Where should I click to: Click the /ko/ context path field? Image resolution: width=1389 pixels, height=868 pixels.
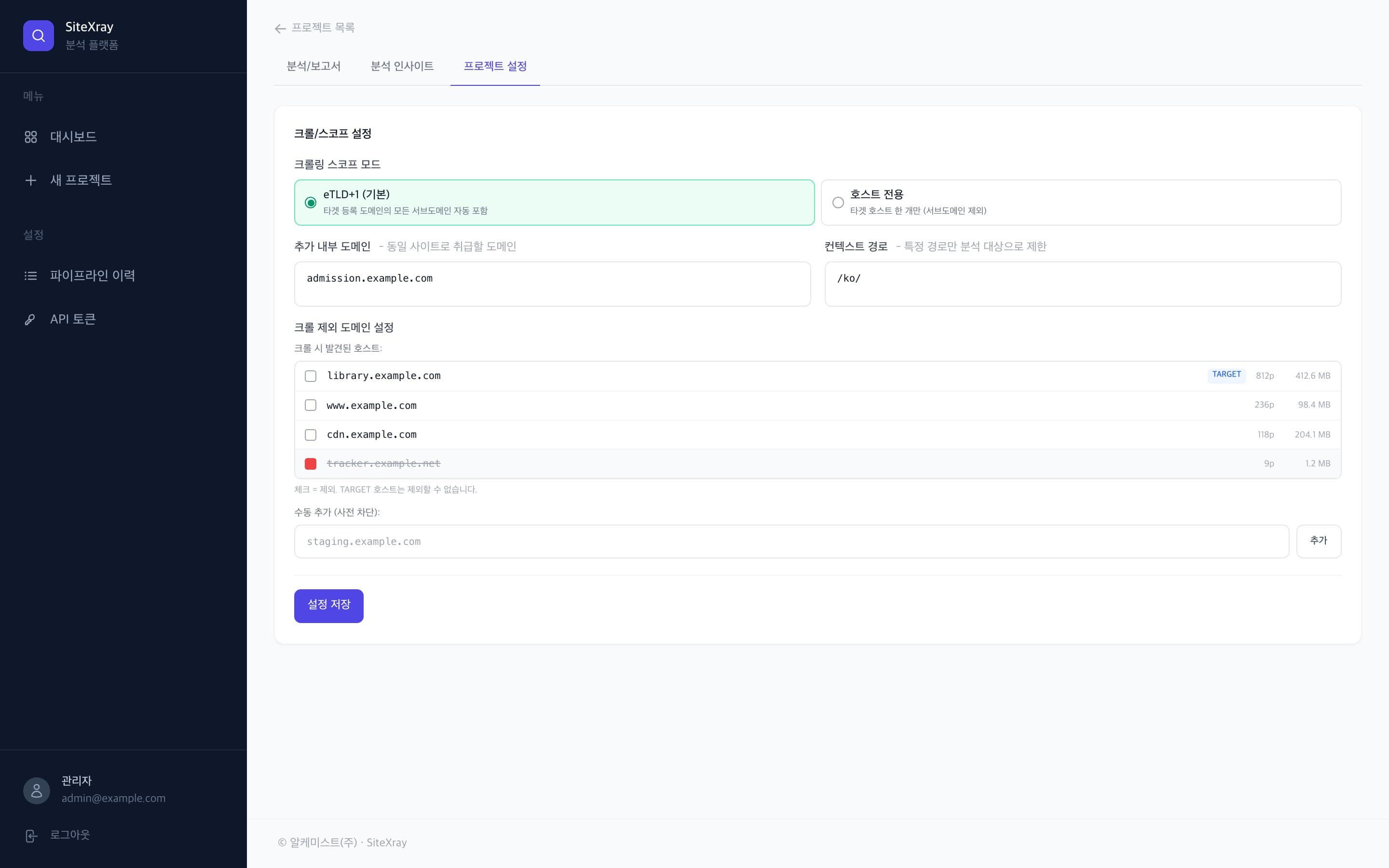click(x=1082, y=284)
